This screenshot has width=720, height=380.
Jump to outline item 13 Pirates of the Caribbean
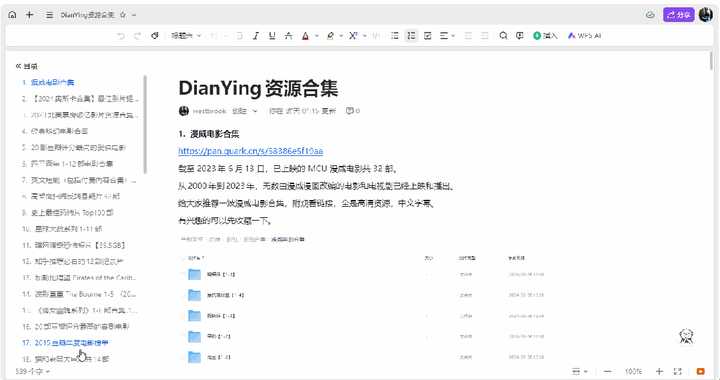click(x=79, y=277)
